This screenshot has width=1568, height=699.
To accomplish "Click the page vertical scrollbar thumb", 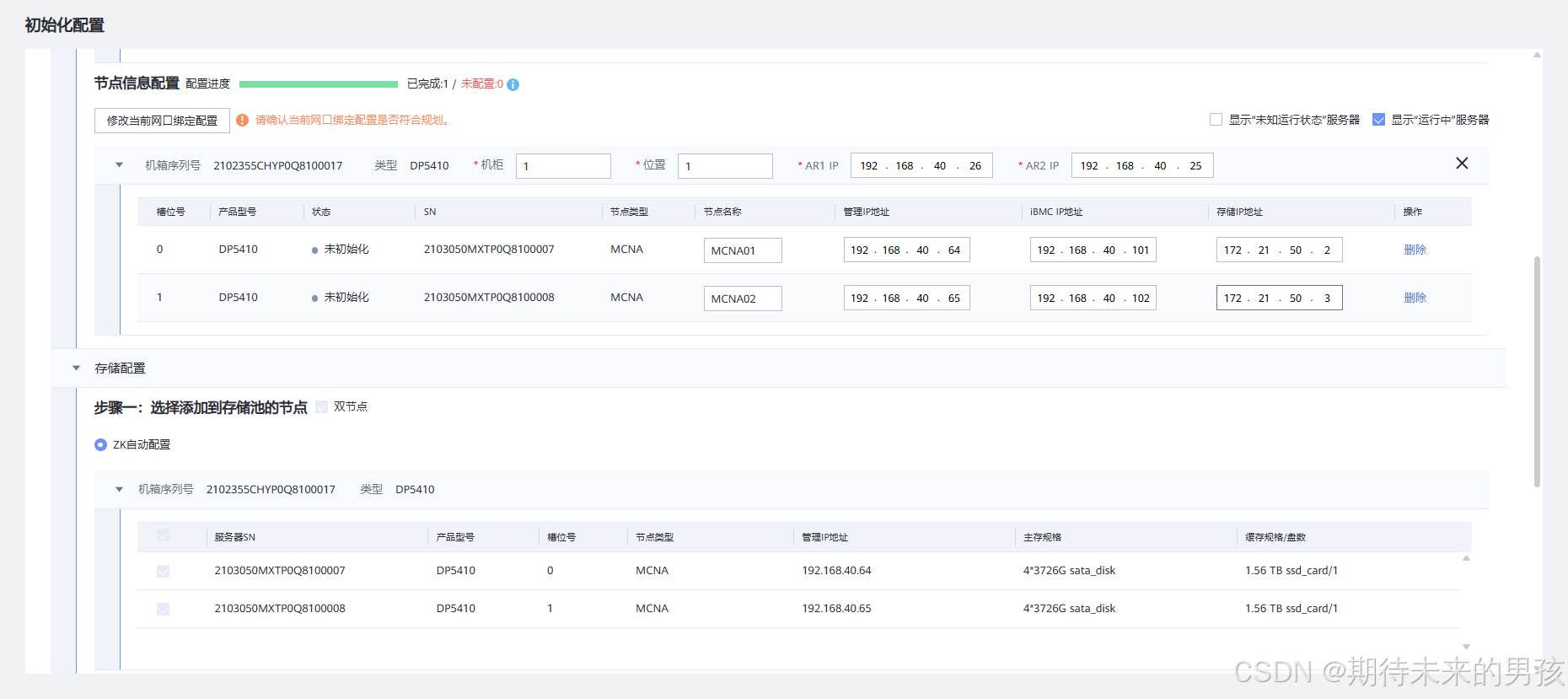I will click(x=1537, y=371).
